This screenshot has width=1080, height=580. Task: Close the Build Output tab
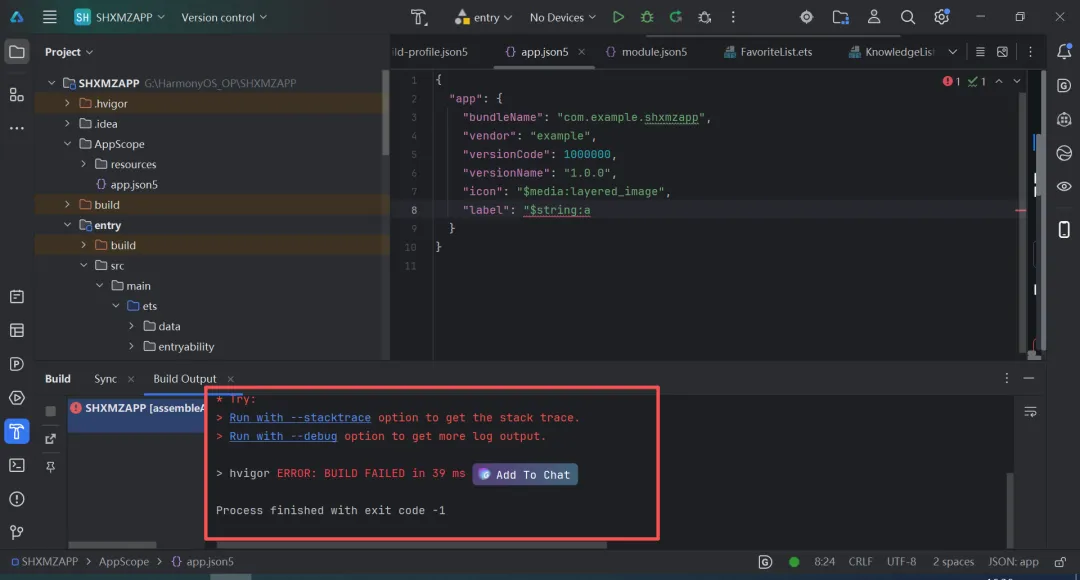231,379
